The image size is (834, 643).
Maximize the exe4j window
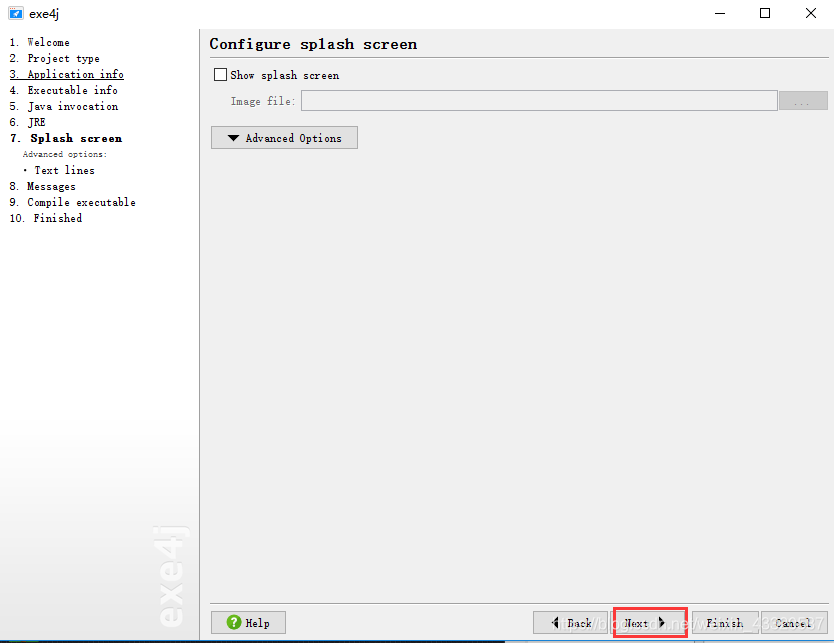[x=765, y=13]
